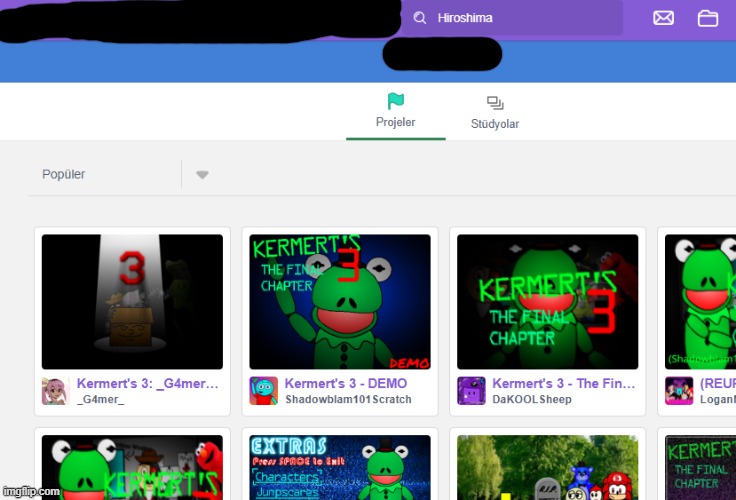Open the Kermert's 3 - DEMO title link
The image size is (736, 500).
[x=345, y=383]
